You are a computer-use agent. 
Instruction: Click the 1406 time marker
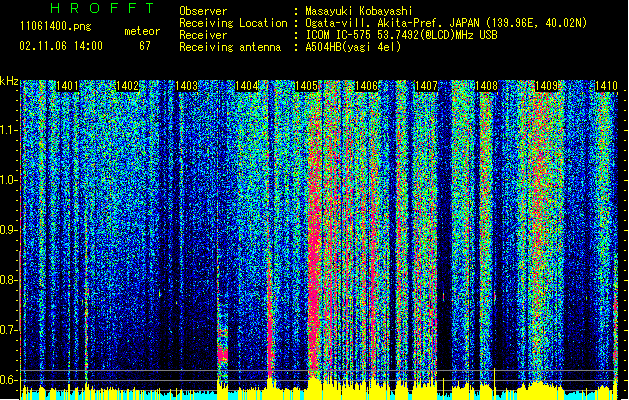point(366,86)
